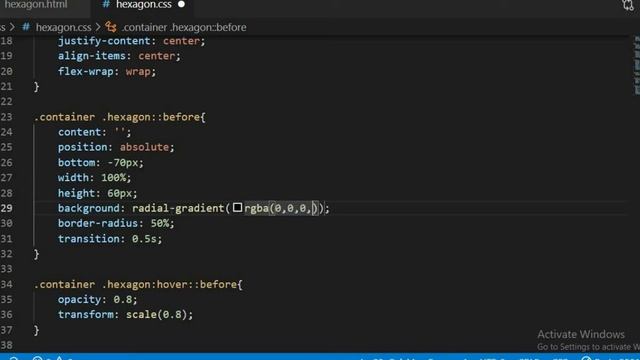Image resolution: width=640 pixels, height=360 pixels.
Task: Select the hexagon.css editor tab
Action: (x=143, y=5)
